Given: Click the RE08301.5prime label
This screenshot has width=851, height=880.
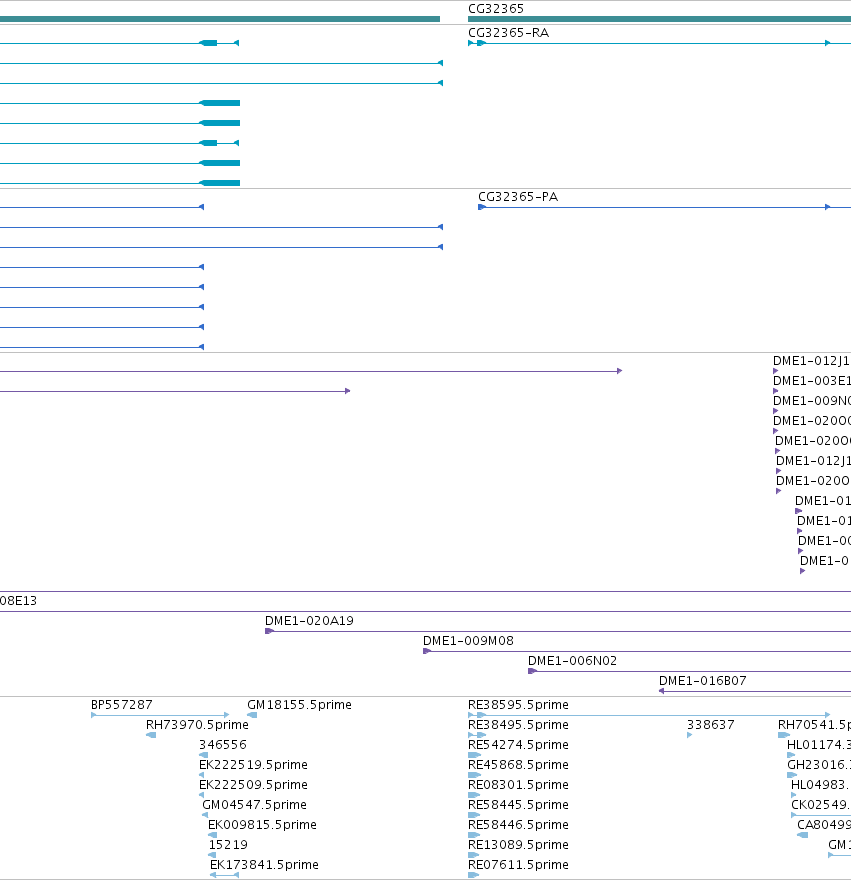Looking at the screenshot, I should coord(518,785).
